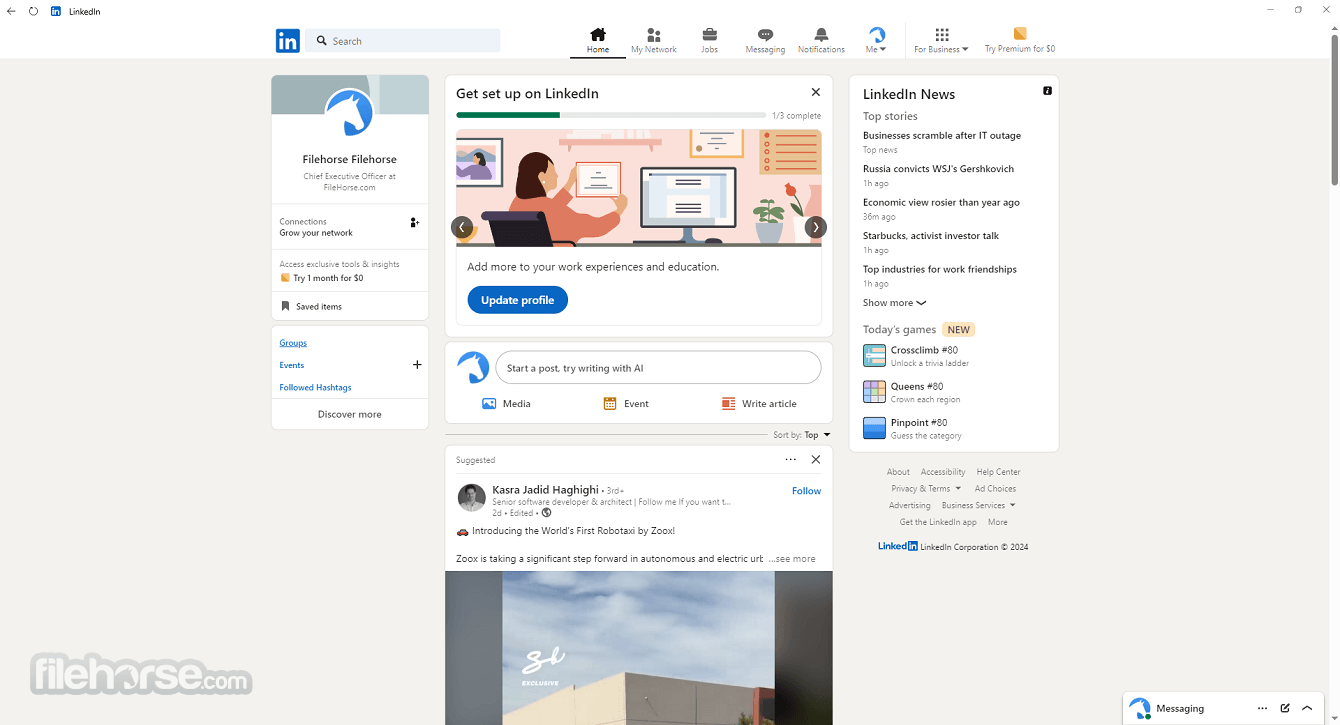1340x725 pixels.
Task: Open the For Business grid menu
Action: pos(941,41)
